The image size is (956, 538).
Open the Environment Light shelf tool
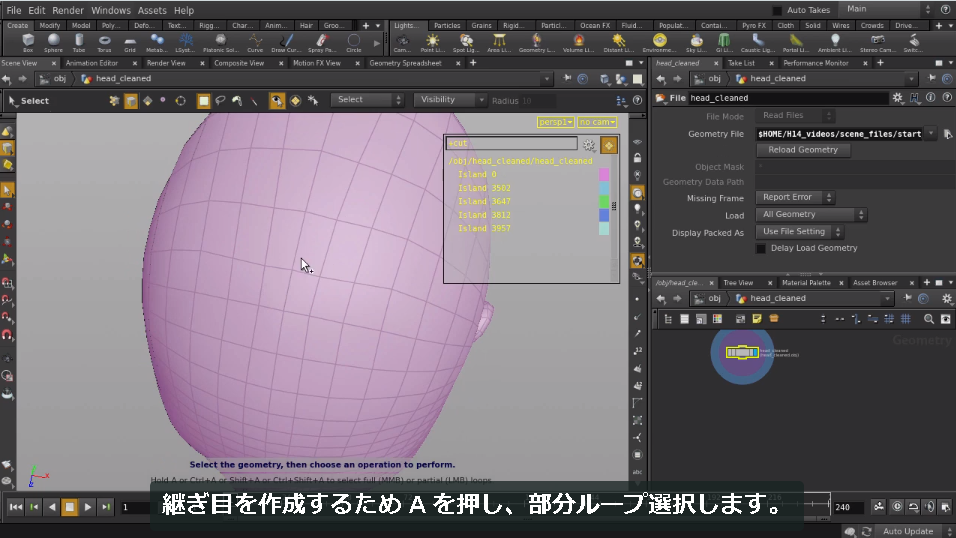pos(659,43)
